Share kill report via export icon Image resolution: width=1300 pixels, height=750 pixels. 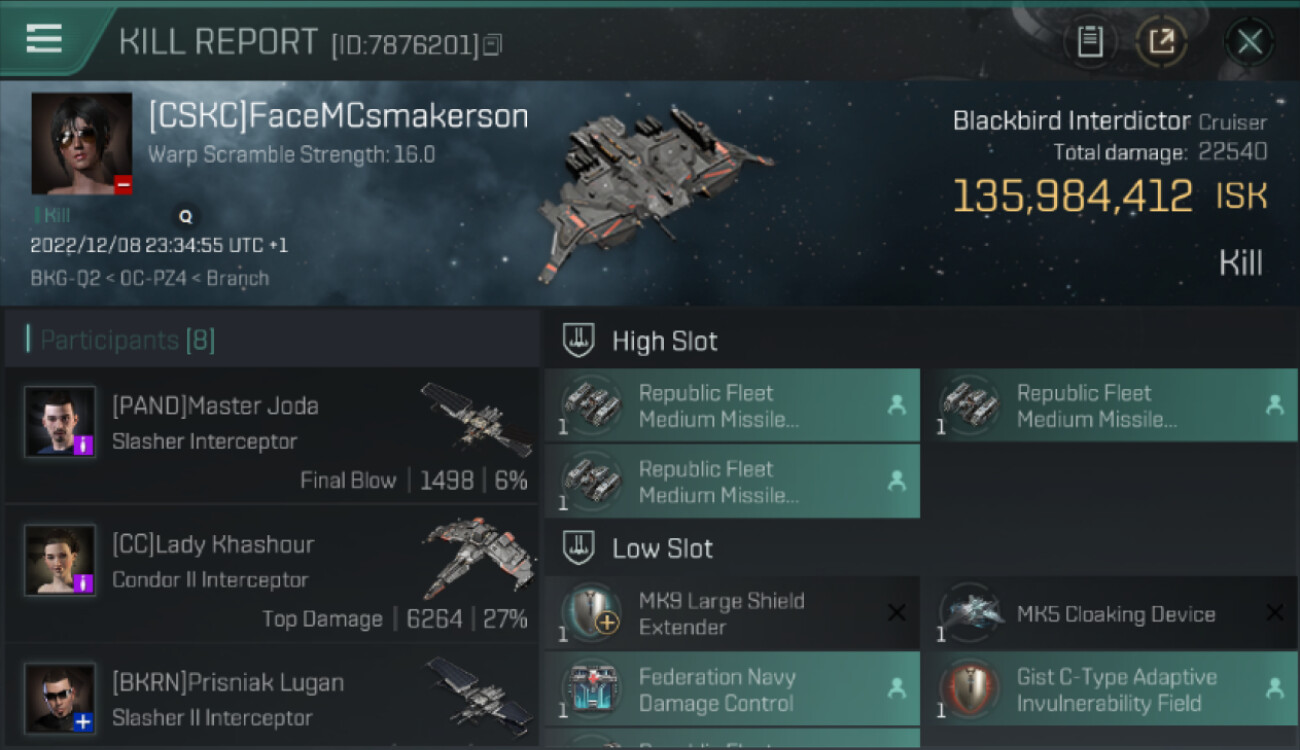(1161, 42)
